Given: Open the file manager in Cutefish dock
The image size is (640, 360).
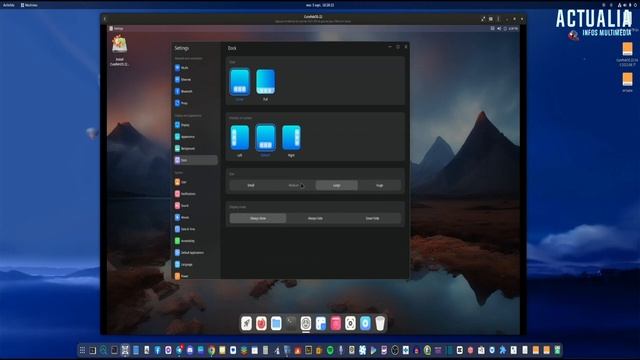Looking at the screenshot, I should 276,323.
